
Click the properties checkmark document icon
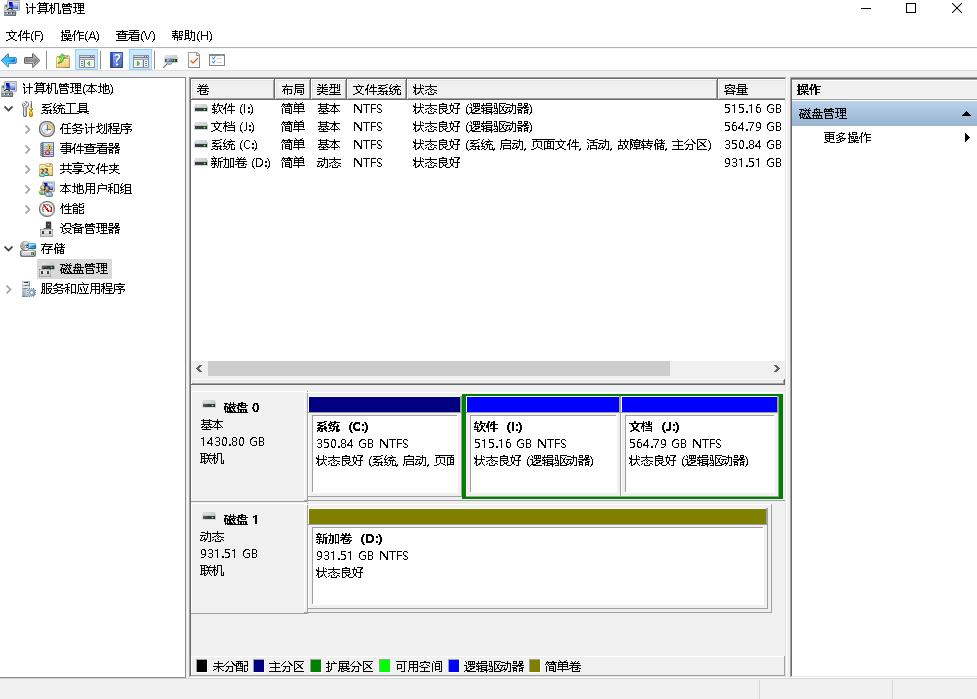coord(193,60)
